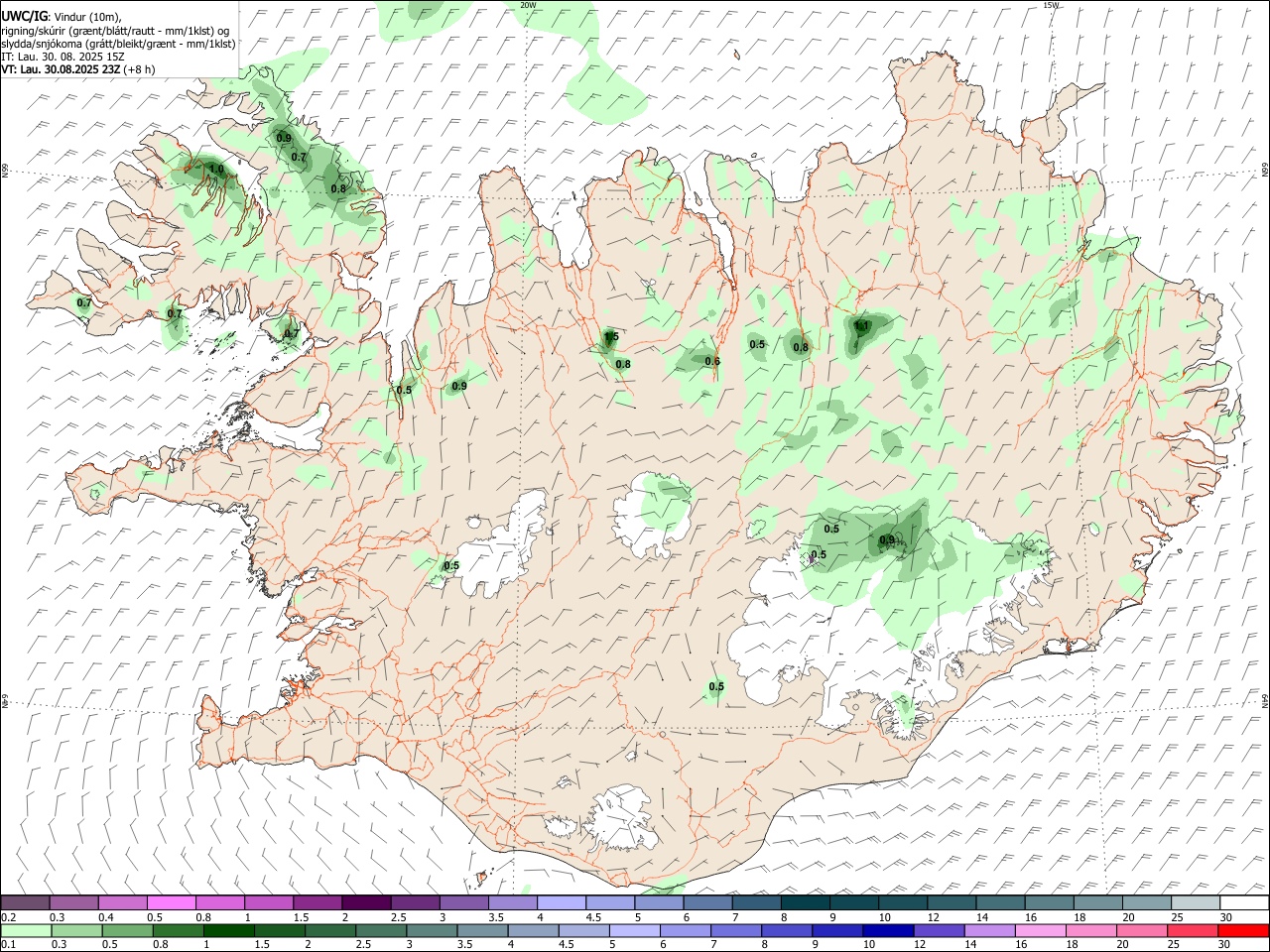
Task: Select the bright pink 0.5–0.8 upper-row swatch
Action: (x=171, y=903)
